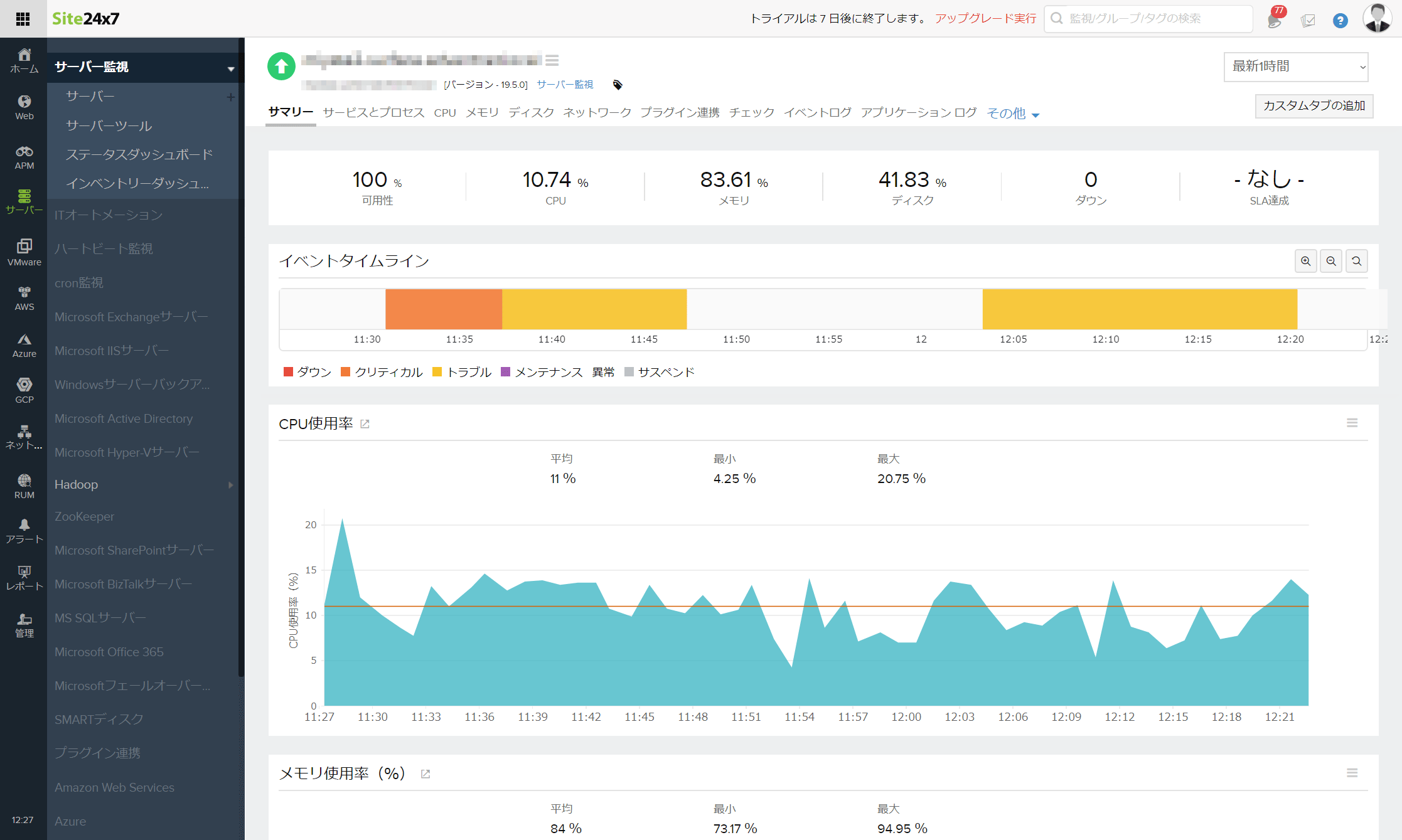
Task: Open the メモリ使用率 chart options menu
Action: click(x=1352, y=773)
